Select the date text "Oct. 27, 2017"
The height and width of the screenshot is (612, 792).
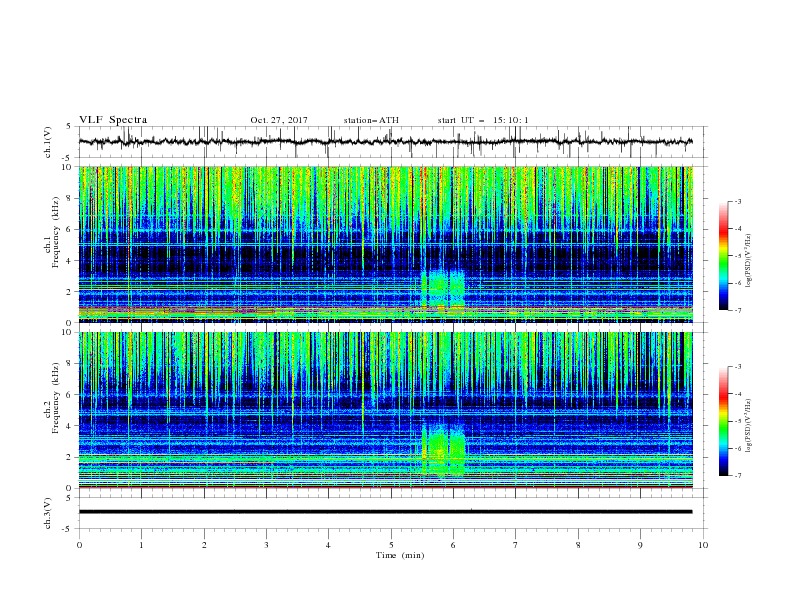click(279, 120)
